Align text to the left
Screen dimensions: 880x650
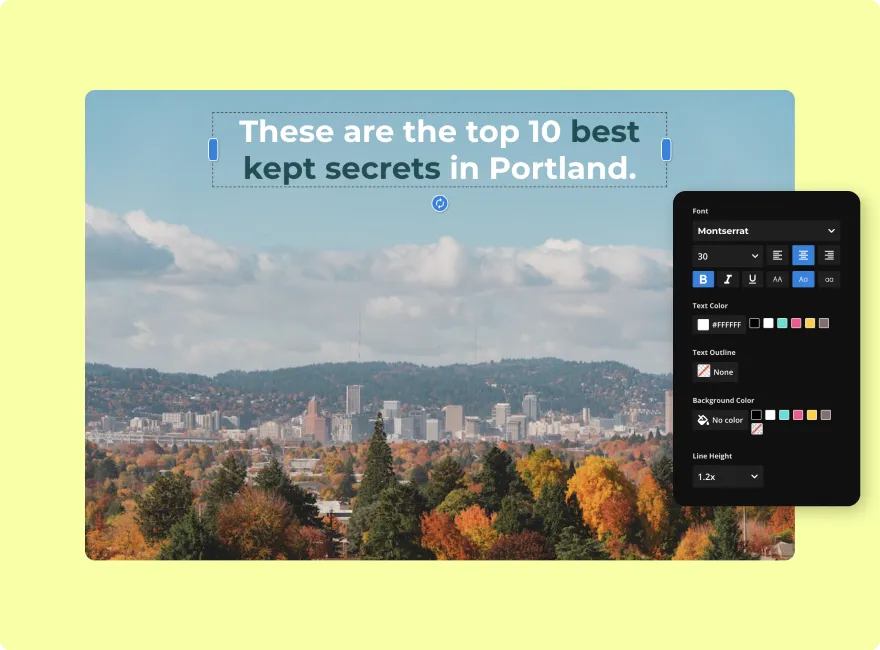777,256
